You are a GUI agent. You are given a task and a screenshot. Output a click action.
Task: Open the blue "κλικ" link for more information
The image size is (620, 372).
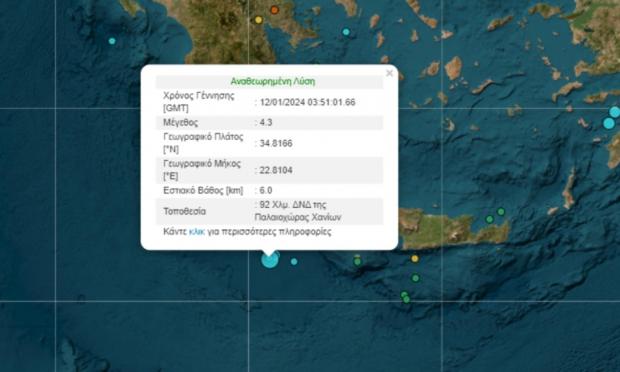click(x=197, y=232)
